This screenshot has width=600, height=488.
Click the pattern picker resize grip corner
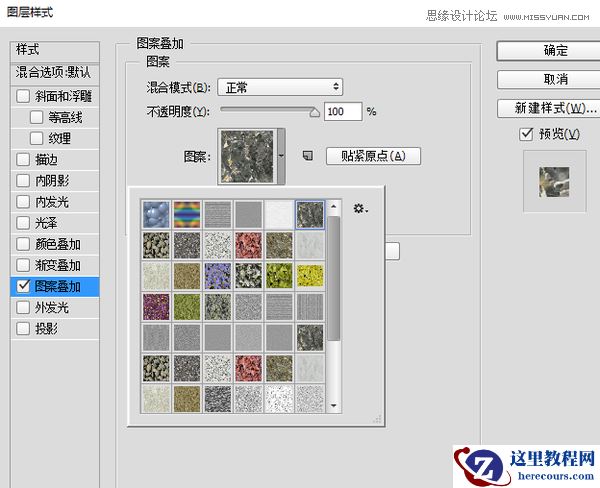point(377,419)
